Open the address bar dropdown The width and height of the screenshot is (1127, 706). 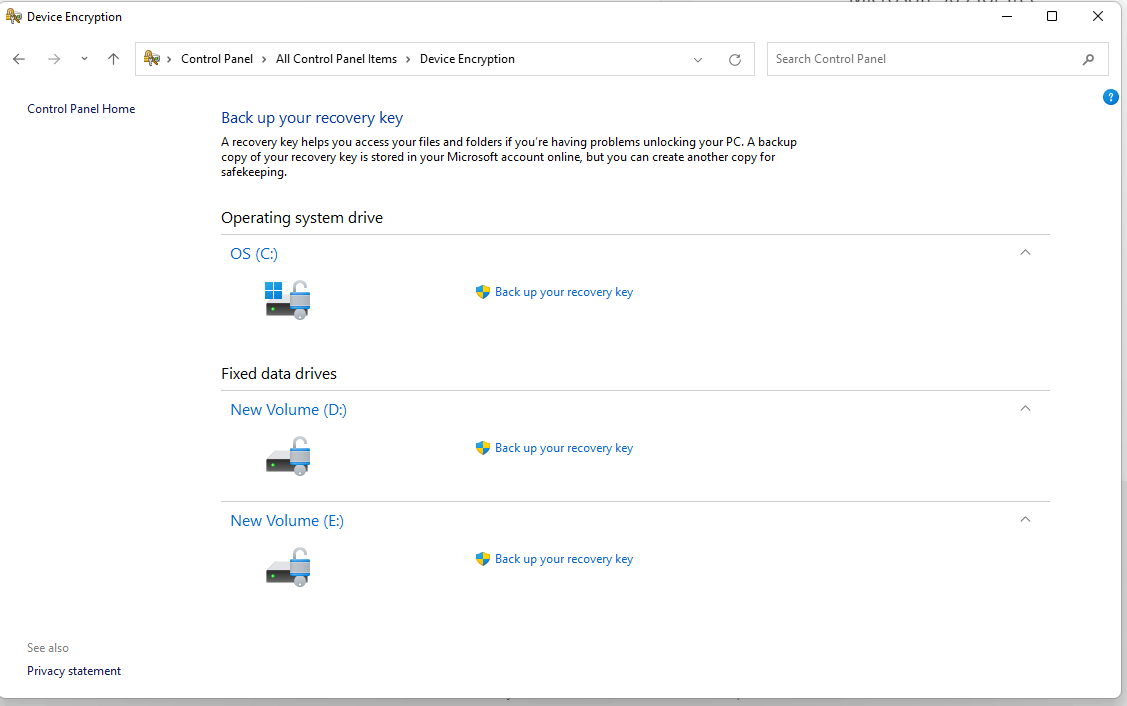[x=698, y=59]
